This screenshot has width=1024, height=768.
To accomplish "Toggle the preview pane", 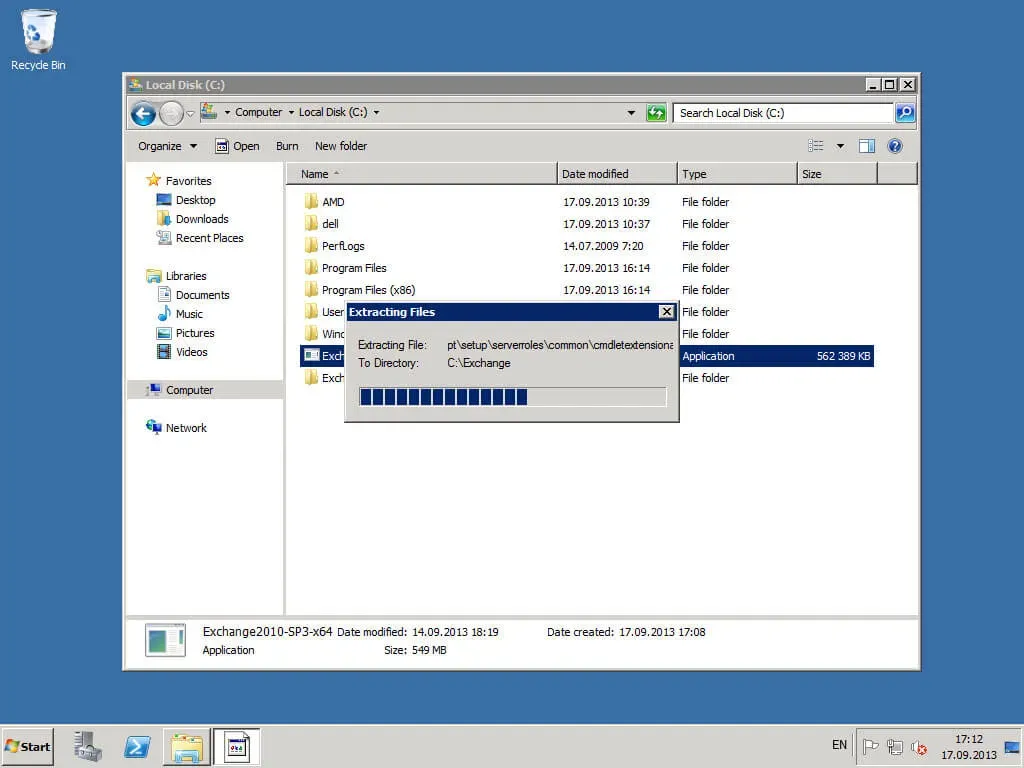I will (x=867, y=146).
